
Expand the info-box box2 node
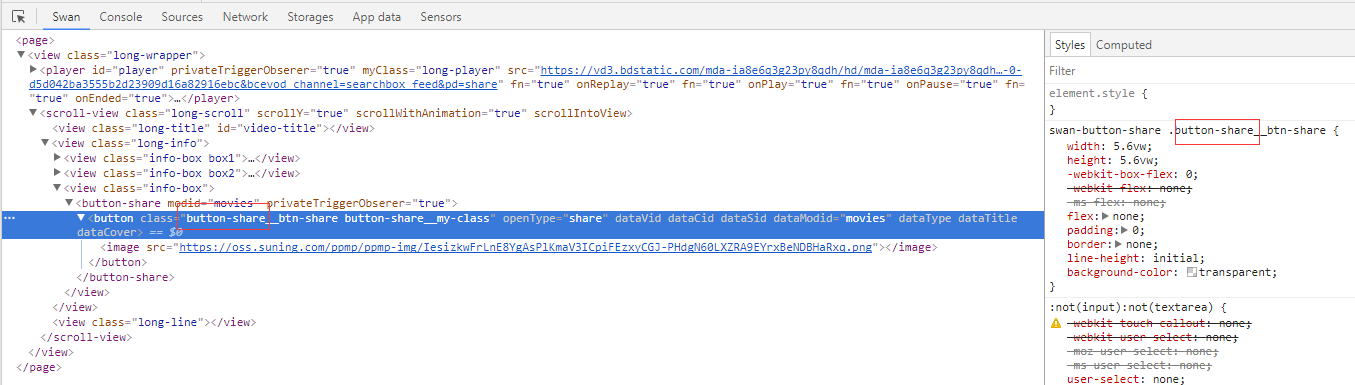(x=57, y=173)
